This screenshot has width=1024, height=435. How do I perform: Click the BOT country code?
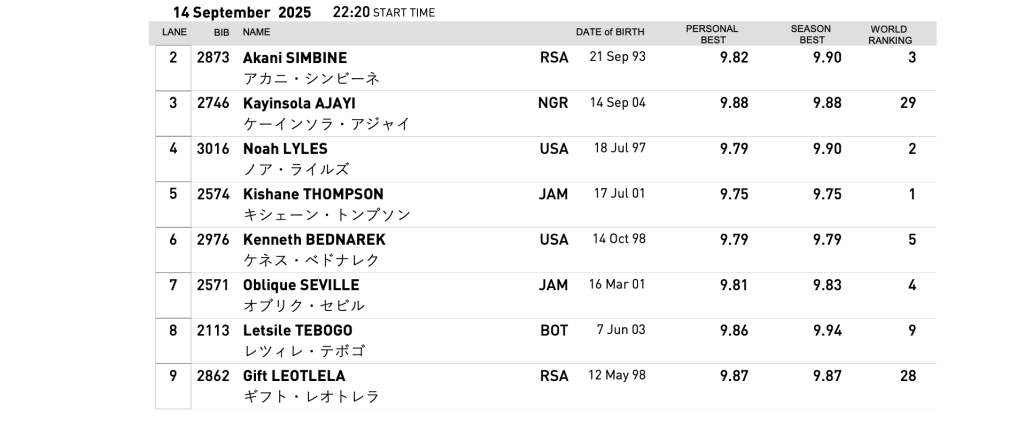pos(554,330)
